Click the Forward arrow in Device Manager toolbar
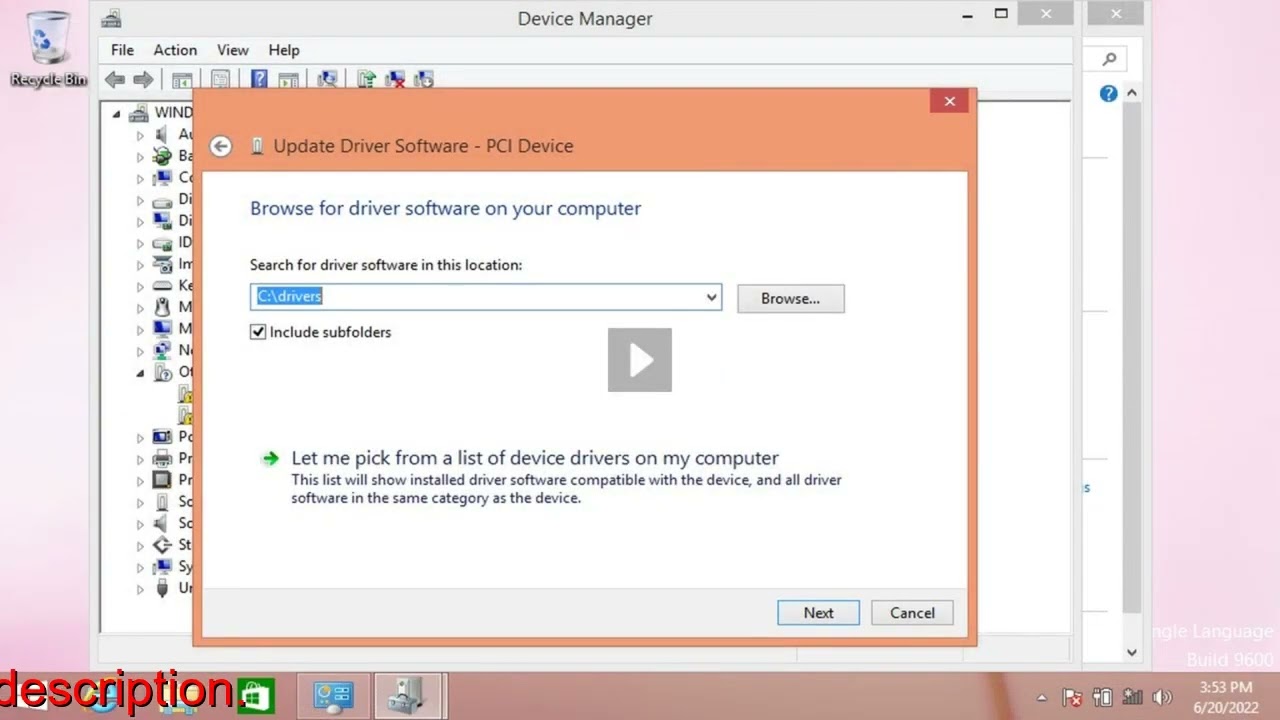Viewport: 1280px width, 720px height. pyautogui.click(x=143, y=80)
